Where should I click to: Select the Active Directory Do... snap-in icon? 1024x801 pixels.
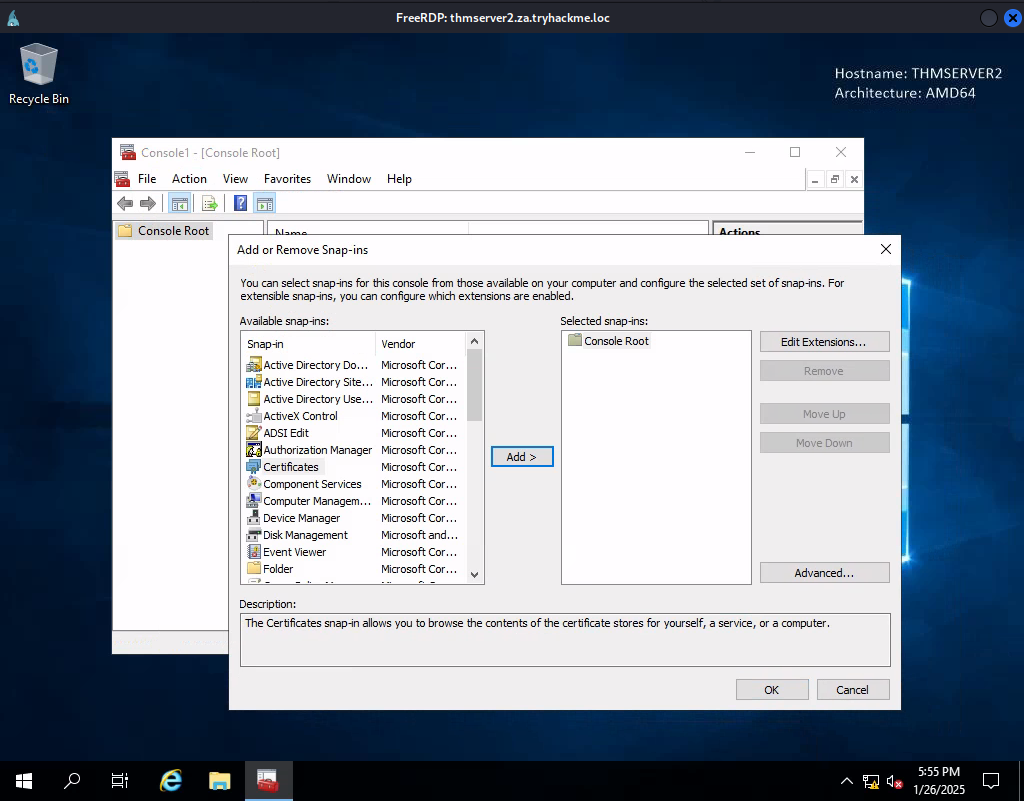[253, 365]
